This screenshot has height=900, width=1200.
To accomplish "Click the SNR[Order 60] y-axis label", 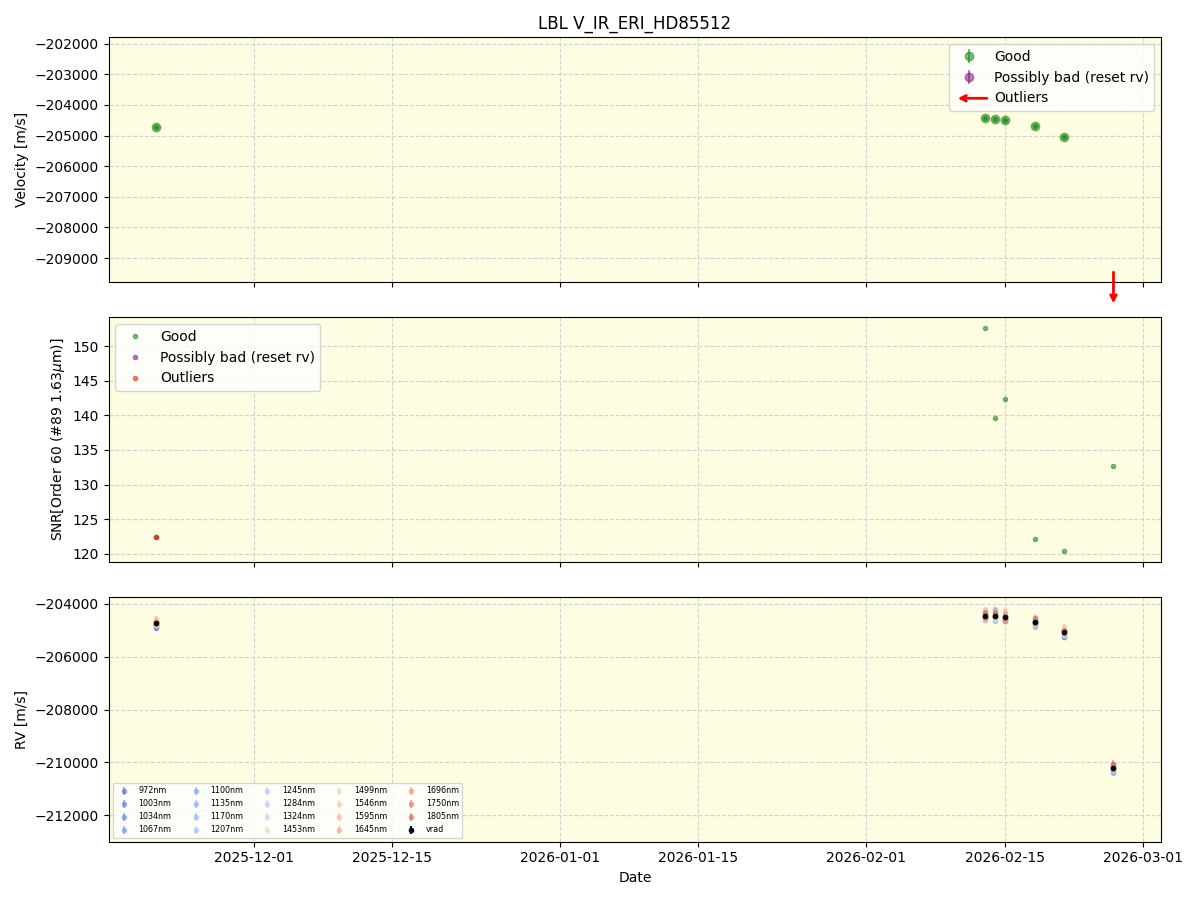I will point(57,439).
